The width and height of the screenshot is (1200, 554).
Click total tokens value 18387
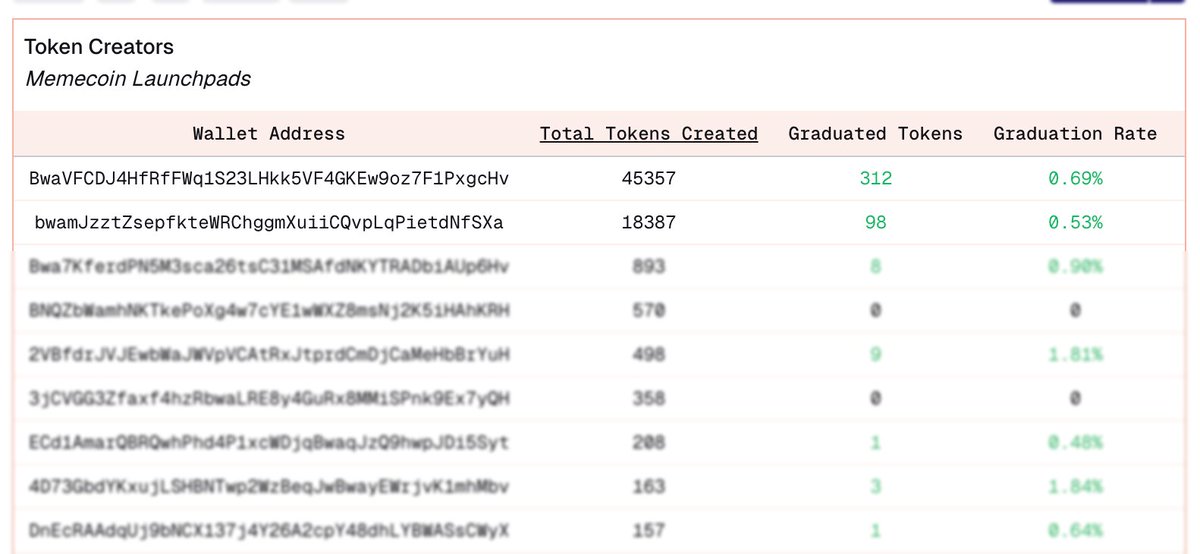point(649,223)
